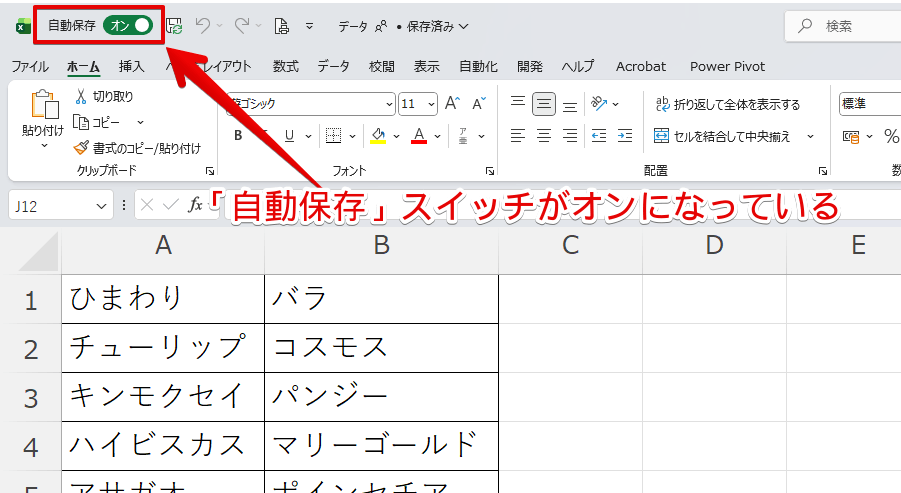Align text right
901x493 pixels.
(x=569, y=136)
